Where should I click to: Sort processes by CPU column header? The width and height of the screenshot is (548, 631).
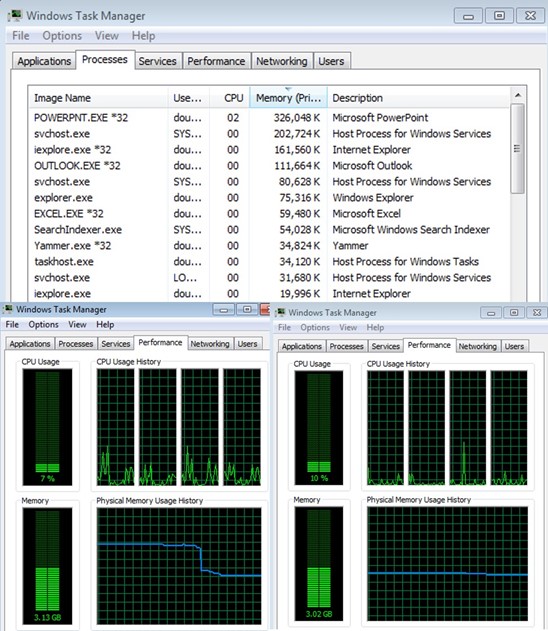pos(230,98)
